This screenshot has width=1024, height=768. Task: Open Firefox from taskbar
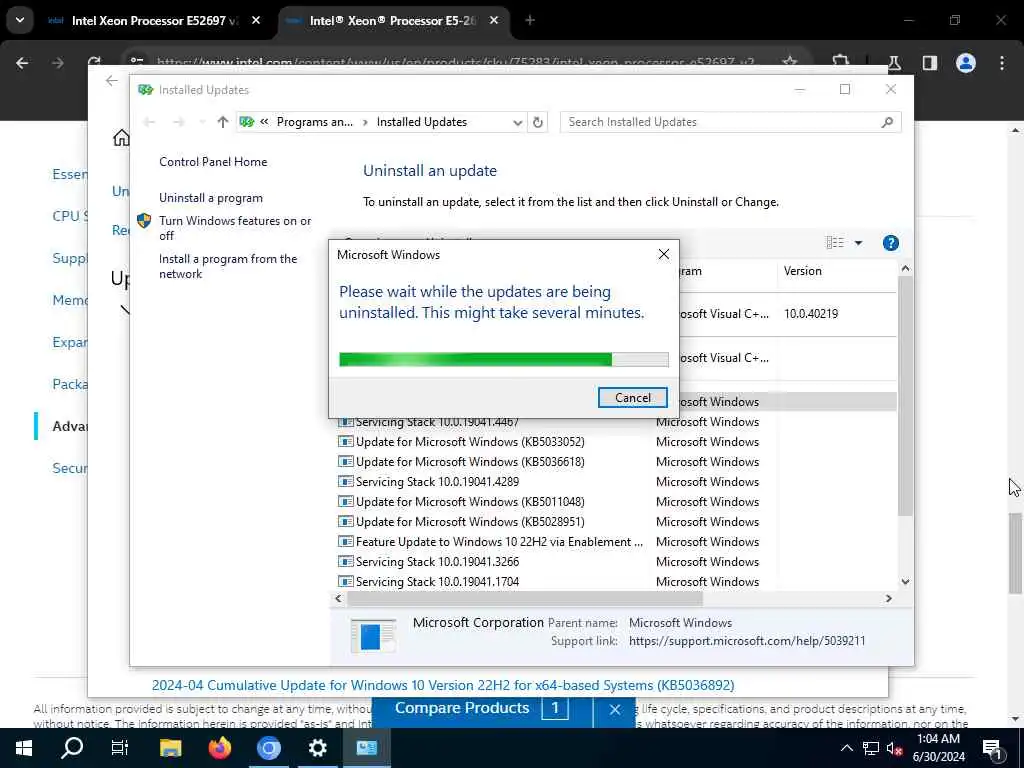pos(219,748)
